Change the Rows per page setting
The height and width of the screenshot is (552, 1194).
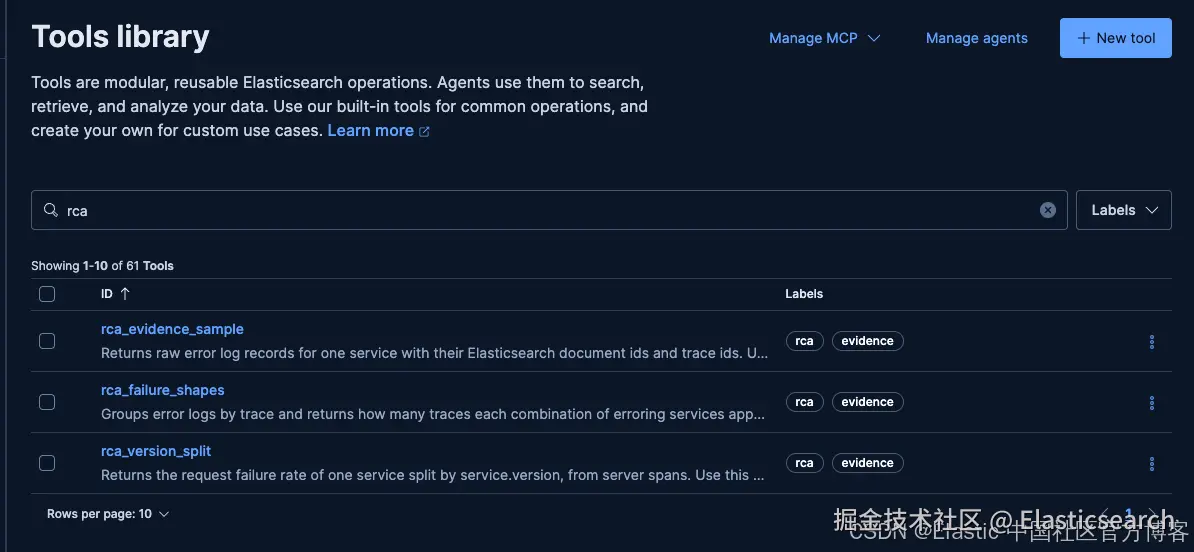(x=107, y=514)
